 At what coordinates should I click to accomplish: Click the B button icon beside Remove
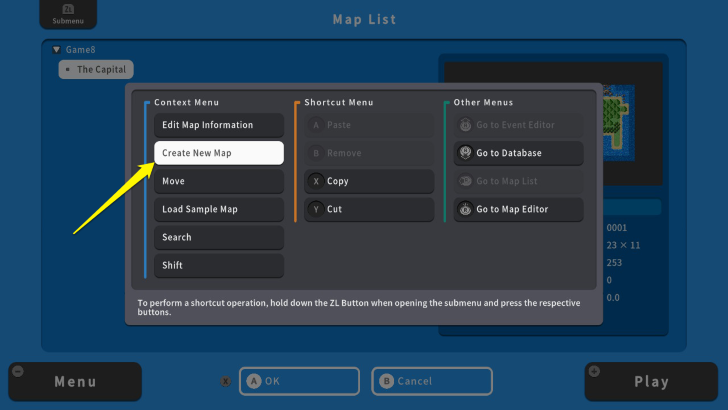[316, 153]
